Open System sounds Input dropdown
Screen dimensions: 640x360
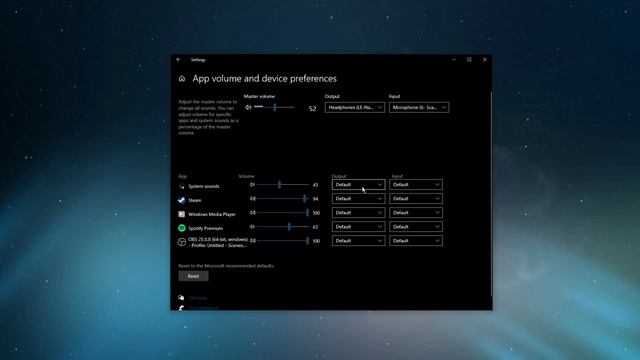tap(416, 184)
